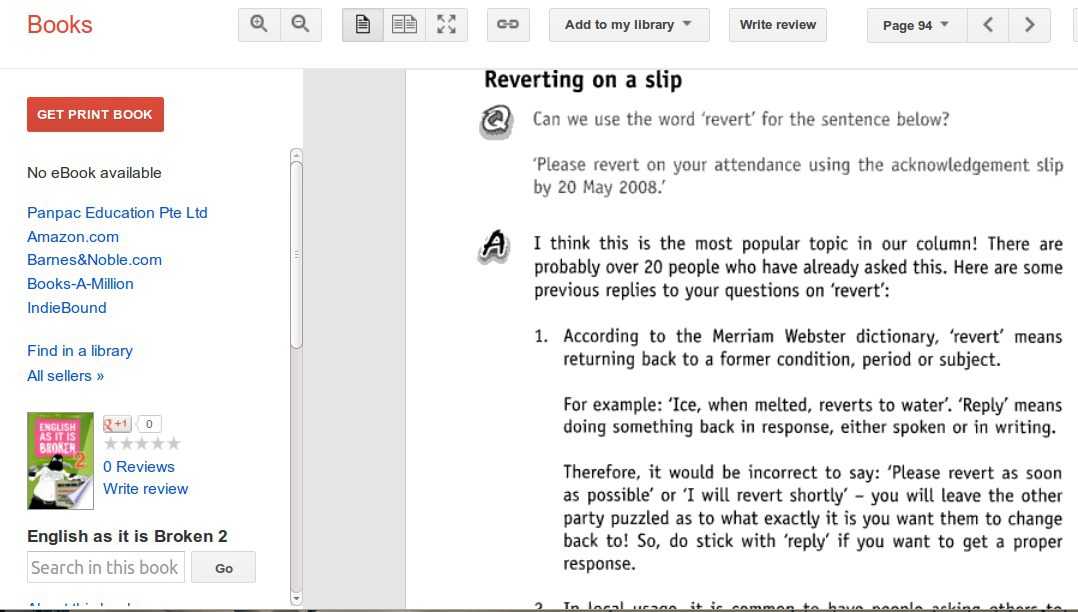The width and height of the screenshot is (1078, 612).
Task: Click the sidebar scrollbar down arrow
Action: click(296, 598)
